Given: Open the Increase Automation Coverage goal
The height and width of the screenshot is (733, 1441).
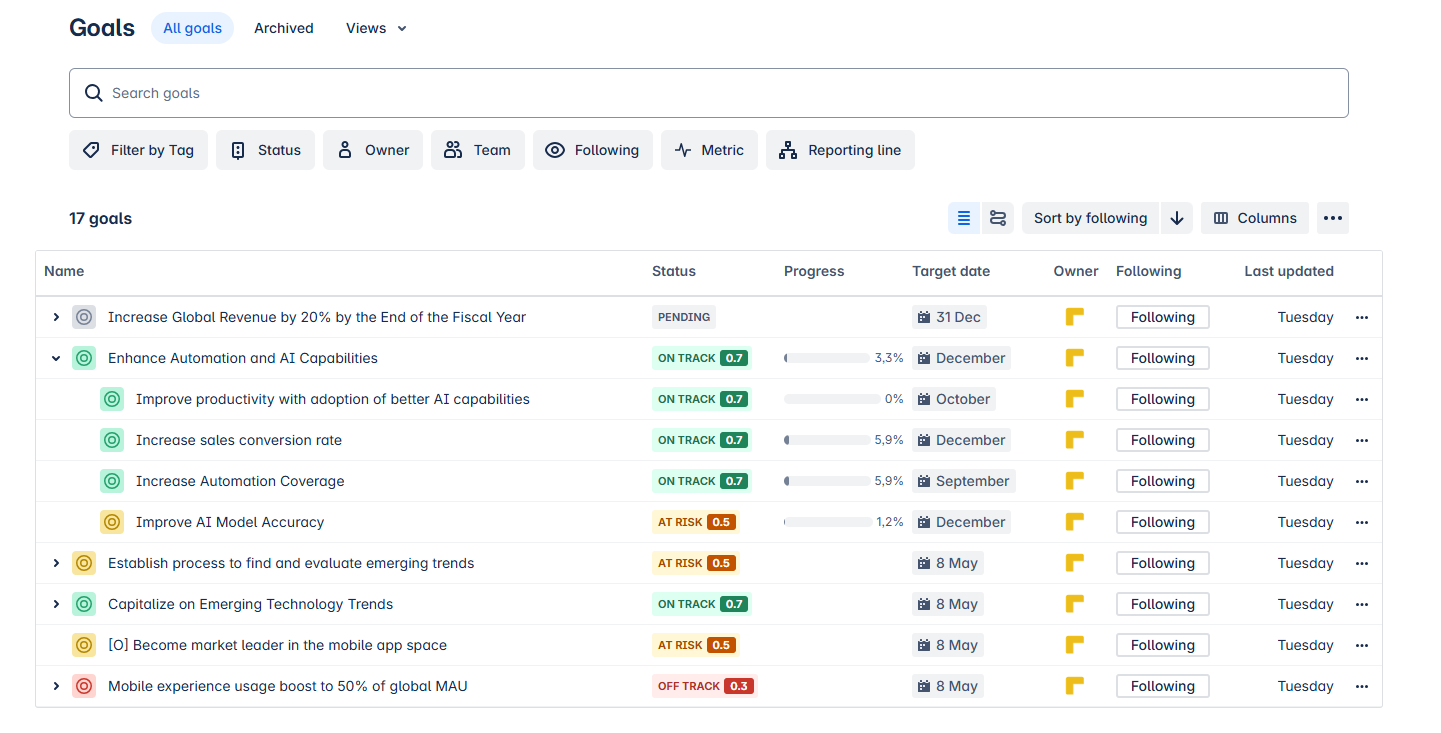Looking at the screenshot, I should (240, 480).
